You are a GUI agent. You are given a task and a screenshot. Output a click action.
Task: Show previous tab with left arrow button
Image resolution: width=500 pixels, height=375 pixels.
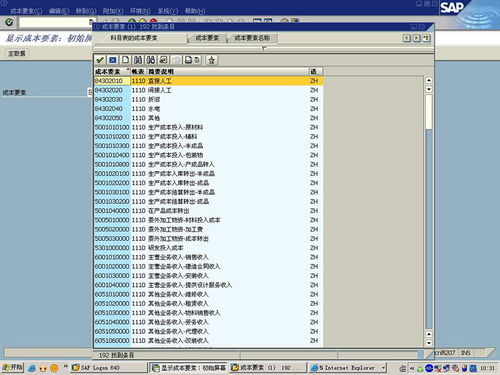[x=407, y=38]
